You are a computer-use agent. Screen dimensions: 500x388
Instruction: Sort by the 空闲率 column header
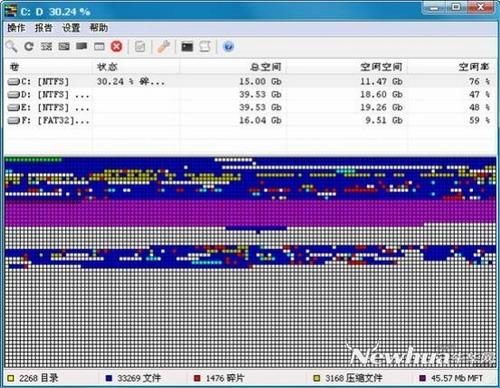click(452, 67)
